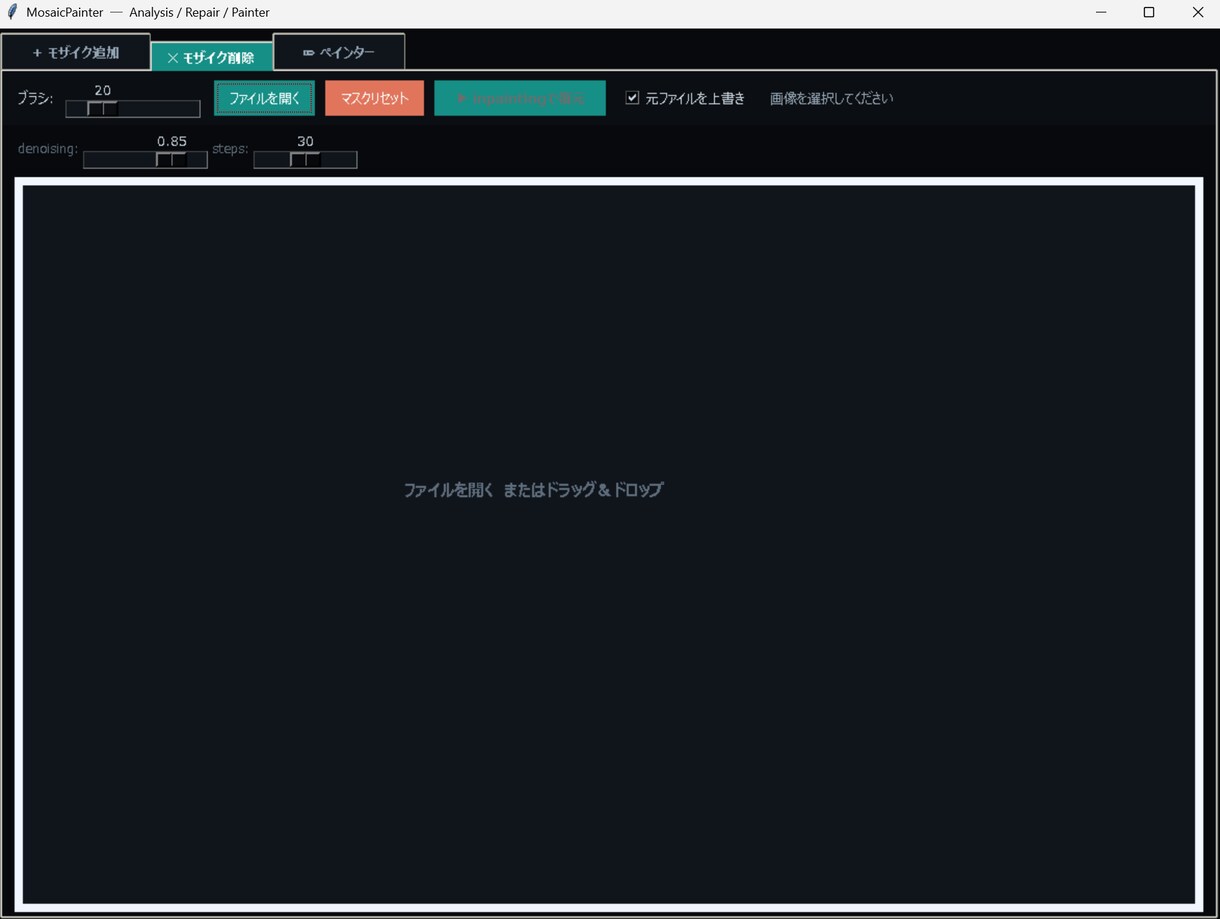The height and width of the screenshot is (919, 1220).
Task: Reset the mask with マスクリセット button
Action: click(x=375, y=98)
